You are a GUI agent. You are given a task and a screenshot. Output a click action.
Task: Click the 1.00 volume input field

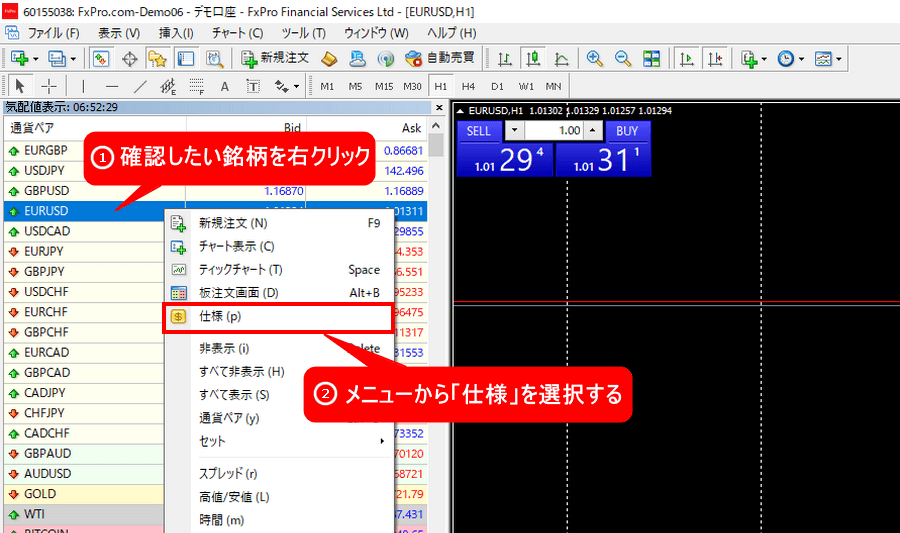pos(554,130)
